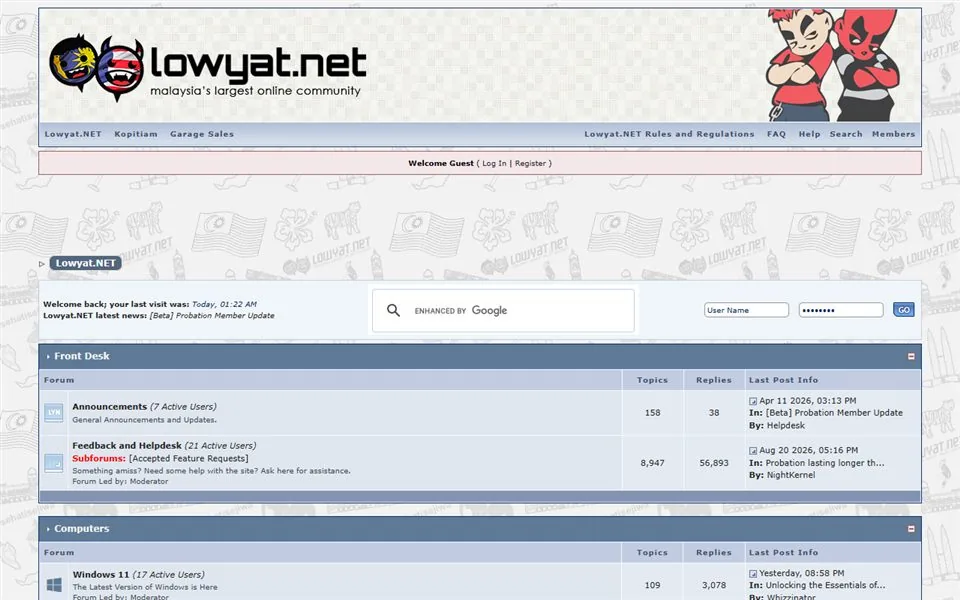View the NightKernel user profile

point(791,475)
